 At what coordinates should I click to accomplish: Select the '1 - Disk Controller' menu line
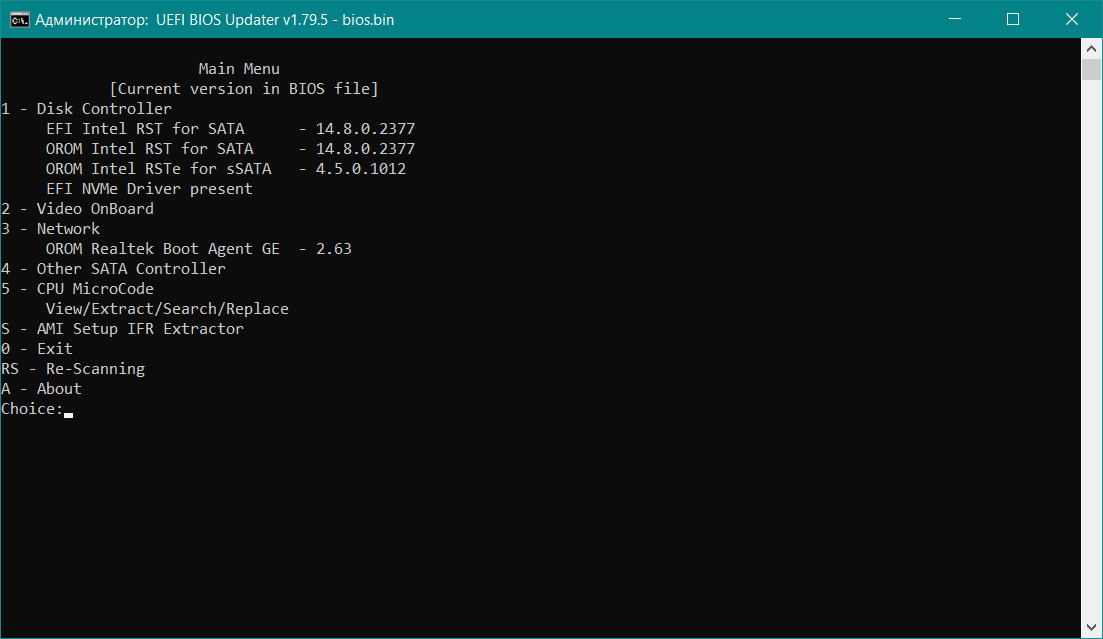(x=87, y=109)
